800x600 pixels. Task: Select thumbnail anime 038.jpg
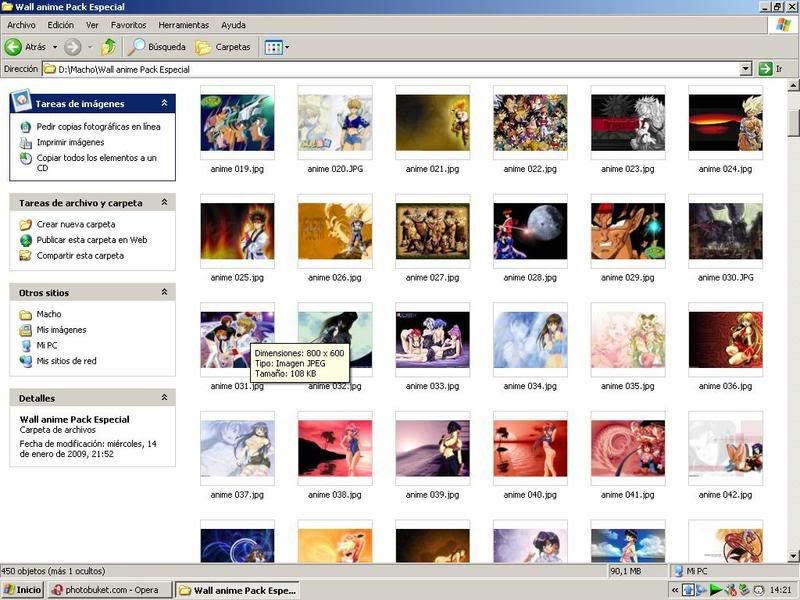pos(335,448)
